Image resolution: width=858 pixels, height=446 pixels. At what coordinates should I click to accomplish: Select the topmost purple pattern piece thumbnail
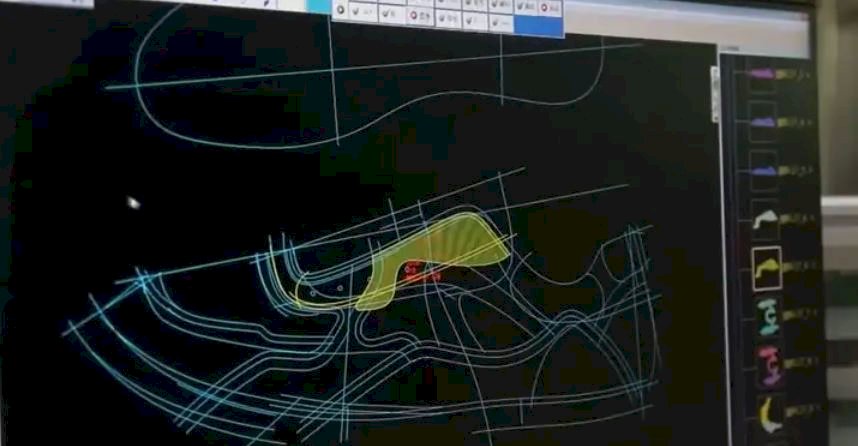coord(763,74)
